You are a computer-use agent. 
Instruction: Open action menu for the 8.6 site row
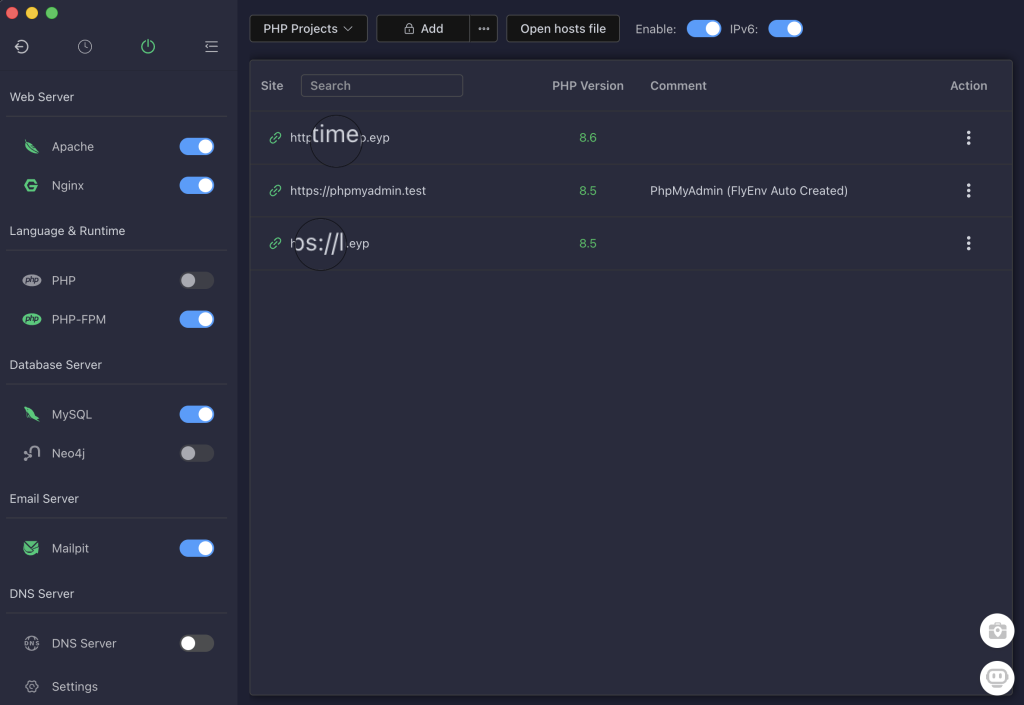click(x=968, y=138)
